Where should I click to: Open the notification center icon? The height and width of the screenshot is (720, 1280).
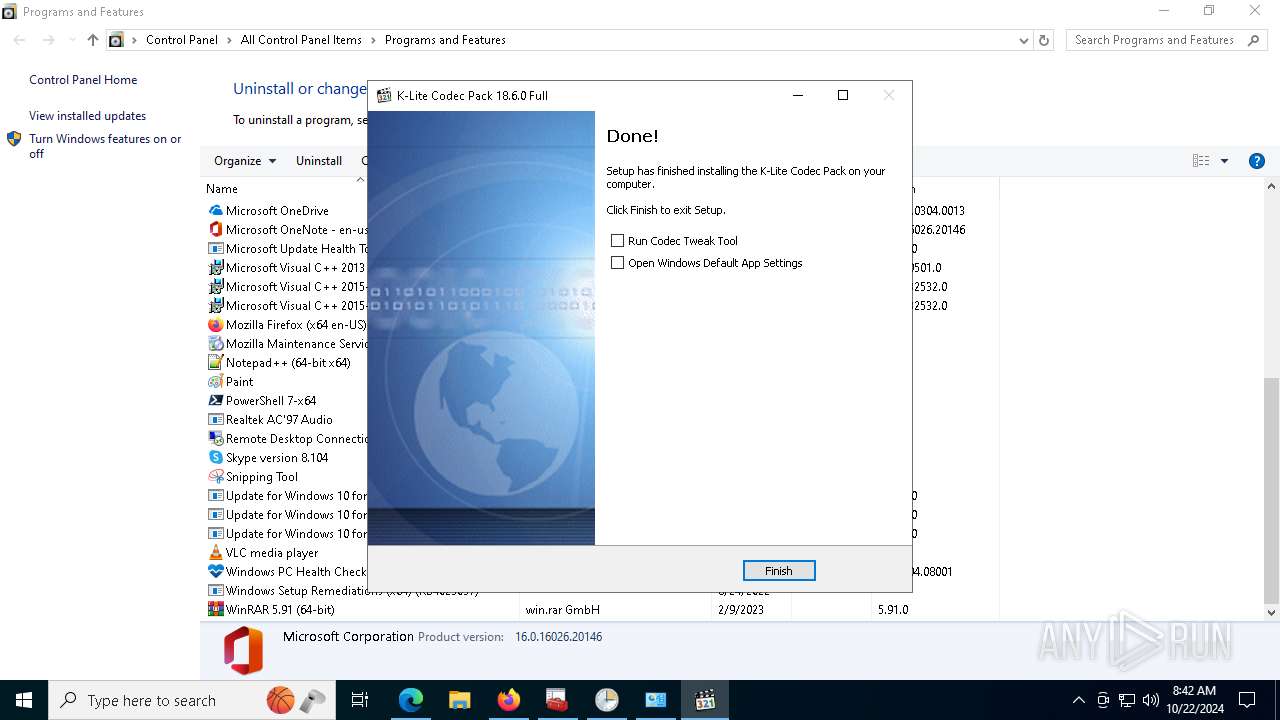click(x=1247, y=700)
